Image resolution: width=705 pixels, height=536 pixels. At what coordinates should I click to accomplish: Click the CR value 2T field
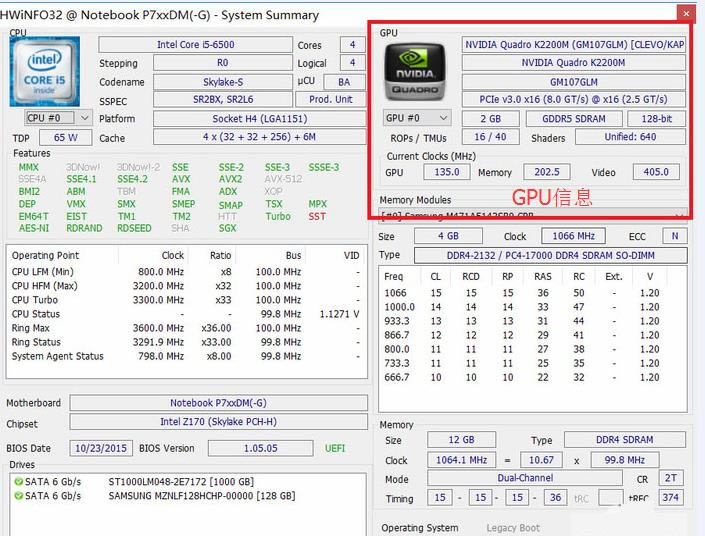[671, 478]
